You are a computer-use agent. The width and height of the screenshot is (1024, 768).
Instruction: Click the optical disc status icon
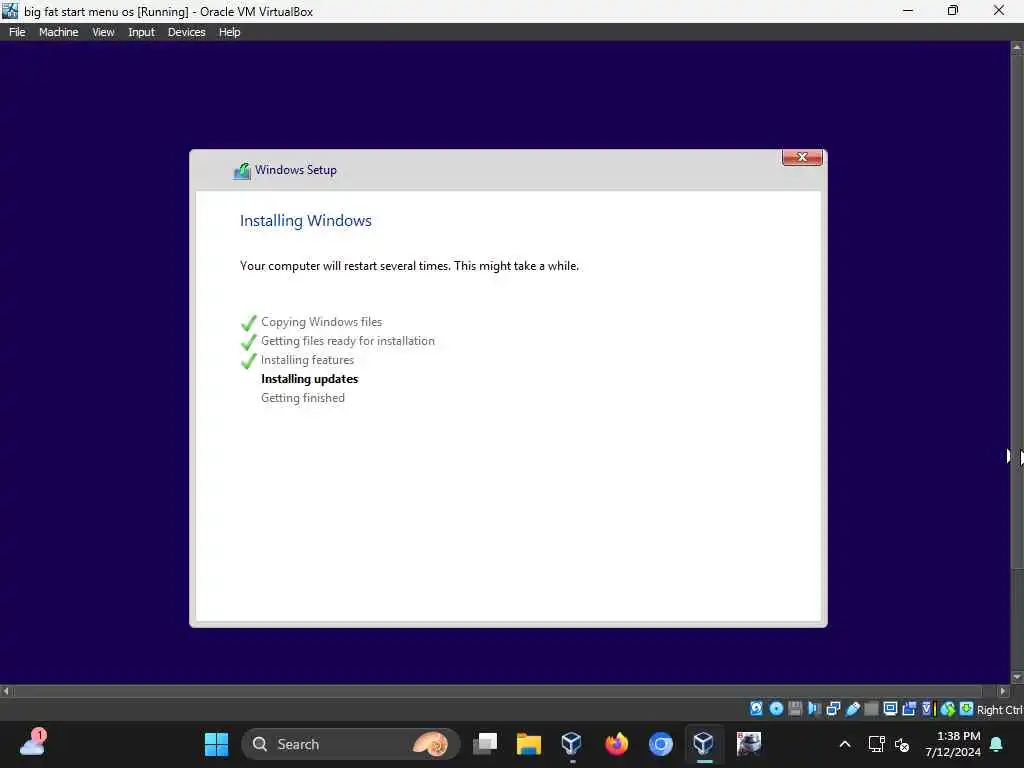[776, 709]
